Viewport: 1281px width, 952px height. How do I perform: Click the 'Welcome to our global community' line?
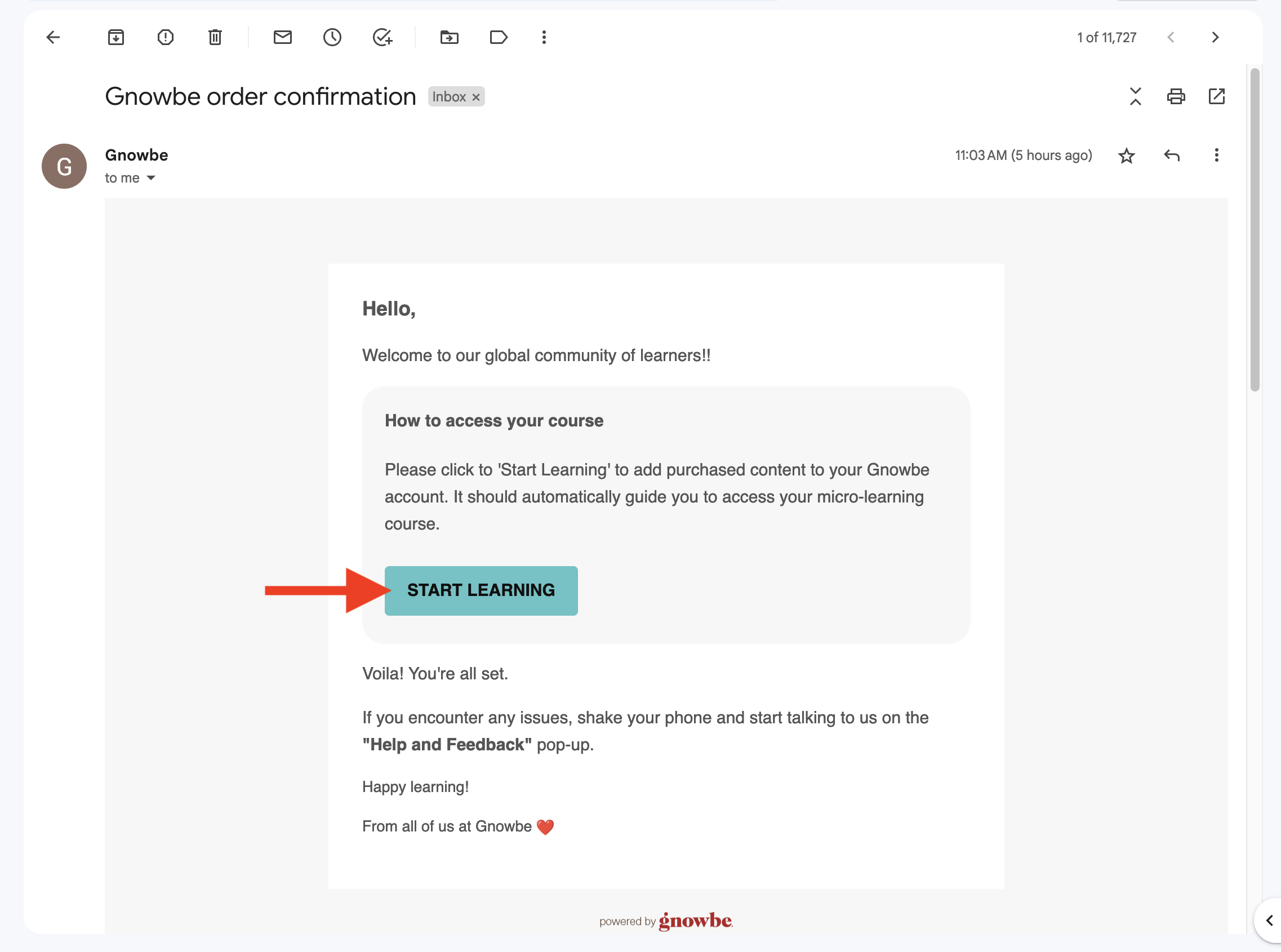pos(536,355)
